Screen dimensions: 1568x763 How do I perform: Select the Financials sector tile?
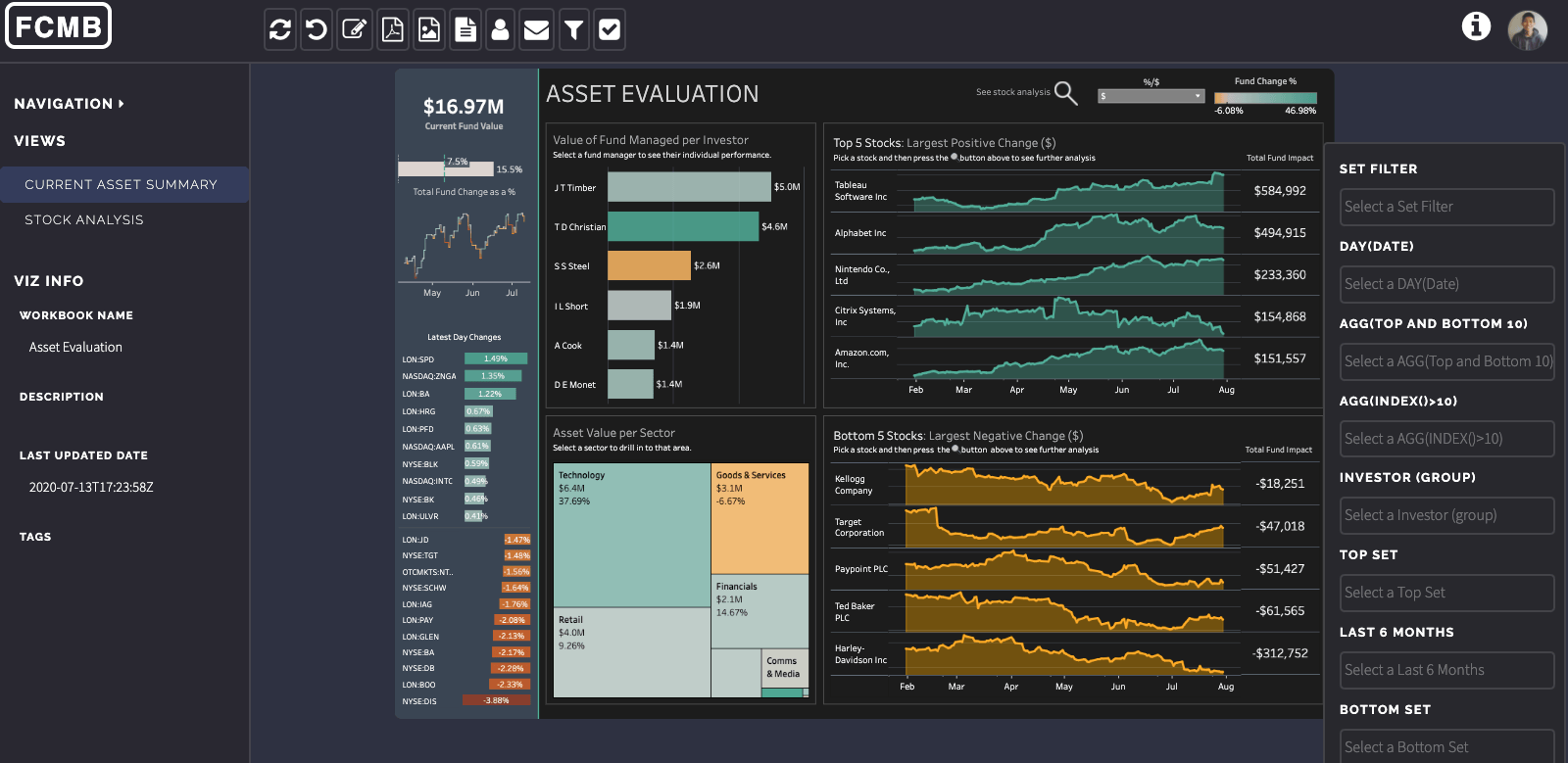[759, 612]
